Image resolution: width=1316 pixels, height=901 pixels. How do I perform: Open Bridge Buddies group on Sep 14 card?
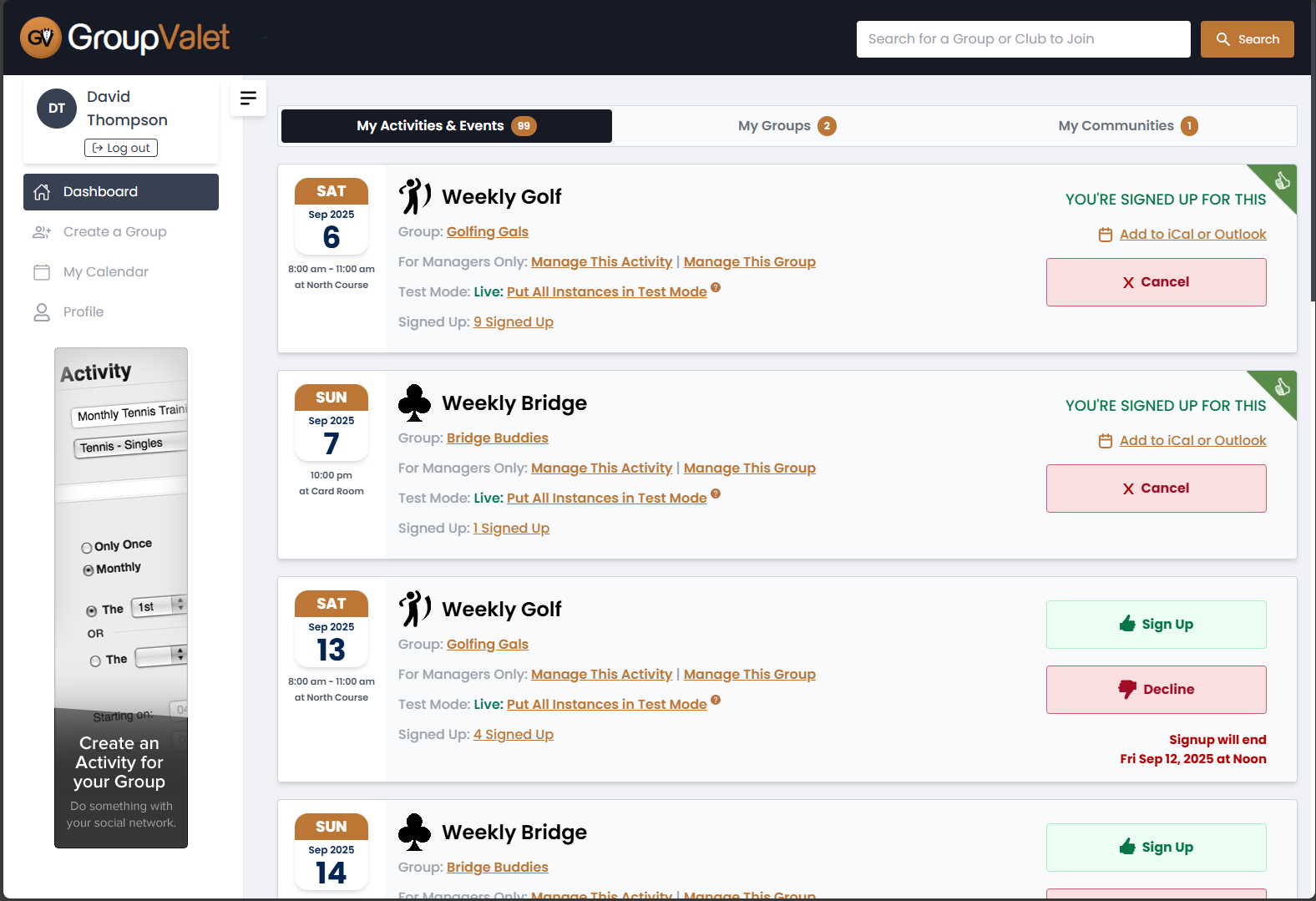tap(498, 868)
